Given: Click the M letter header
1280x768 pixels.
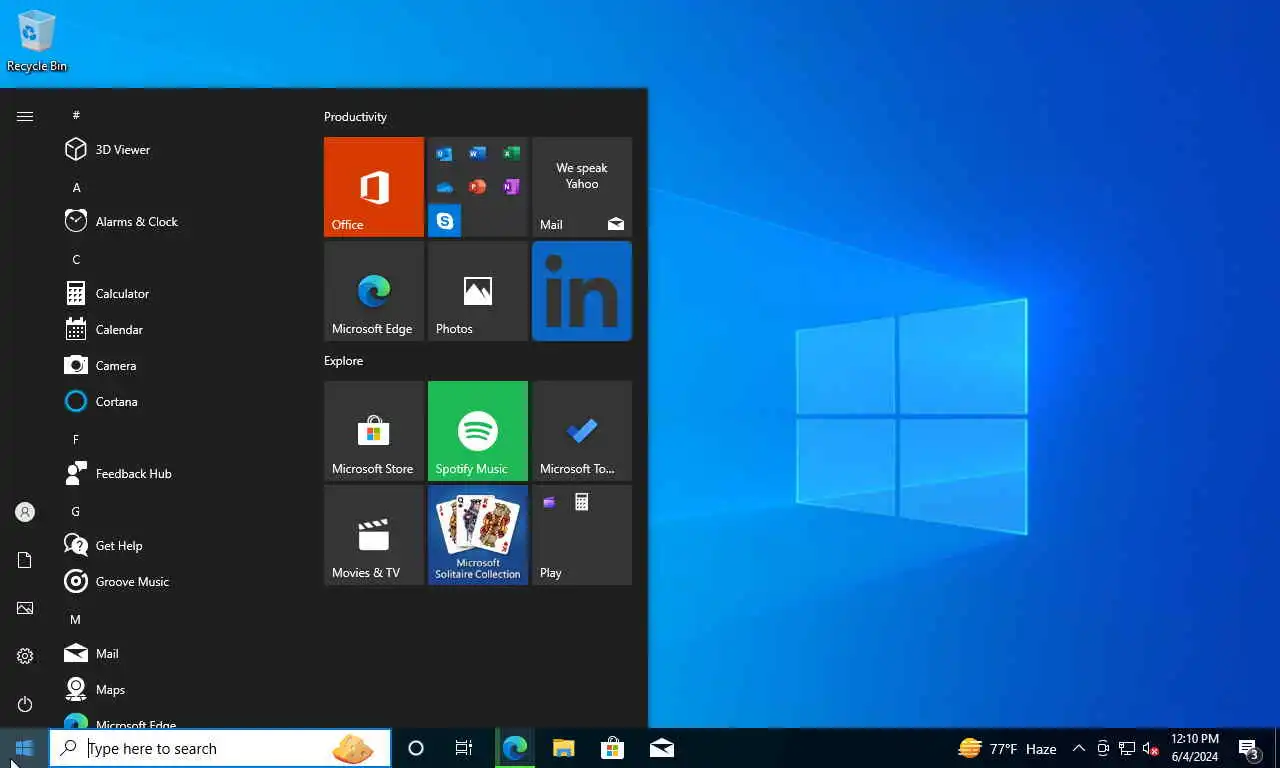Looking at the screenshot, I should [x=76, y=619].
